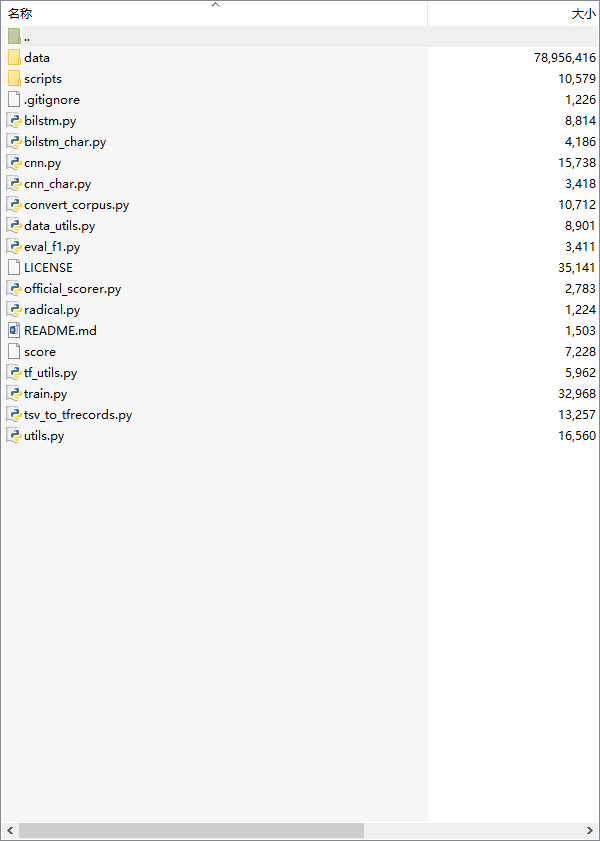The image size is (600, 841).
Task: Click the scroll right arrow
Action: [x=590, y=831]
